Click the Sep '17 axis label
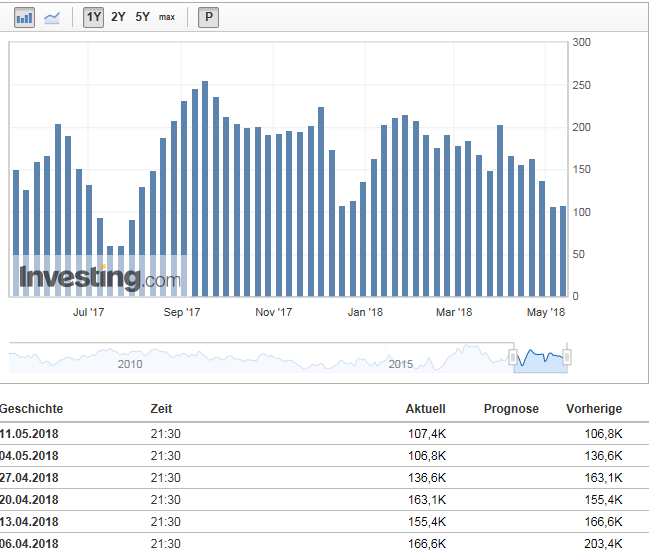Image resolution: width=650 pixels, height=556 pixels. click(182, 312)
